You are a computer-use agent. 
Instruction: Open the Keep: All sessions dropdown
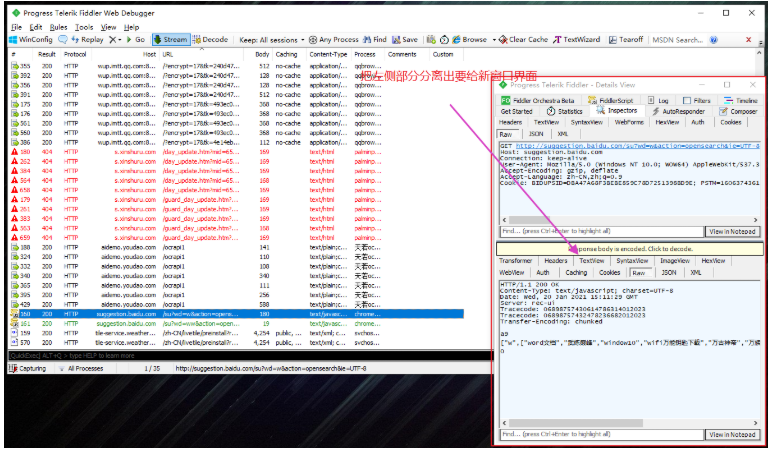tap(272, 40)
